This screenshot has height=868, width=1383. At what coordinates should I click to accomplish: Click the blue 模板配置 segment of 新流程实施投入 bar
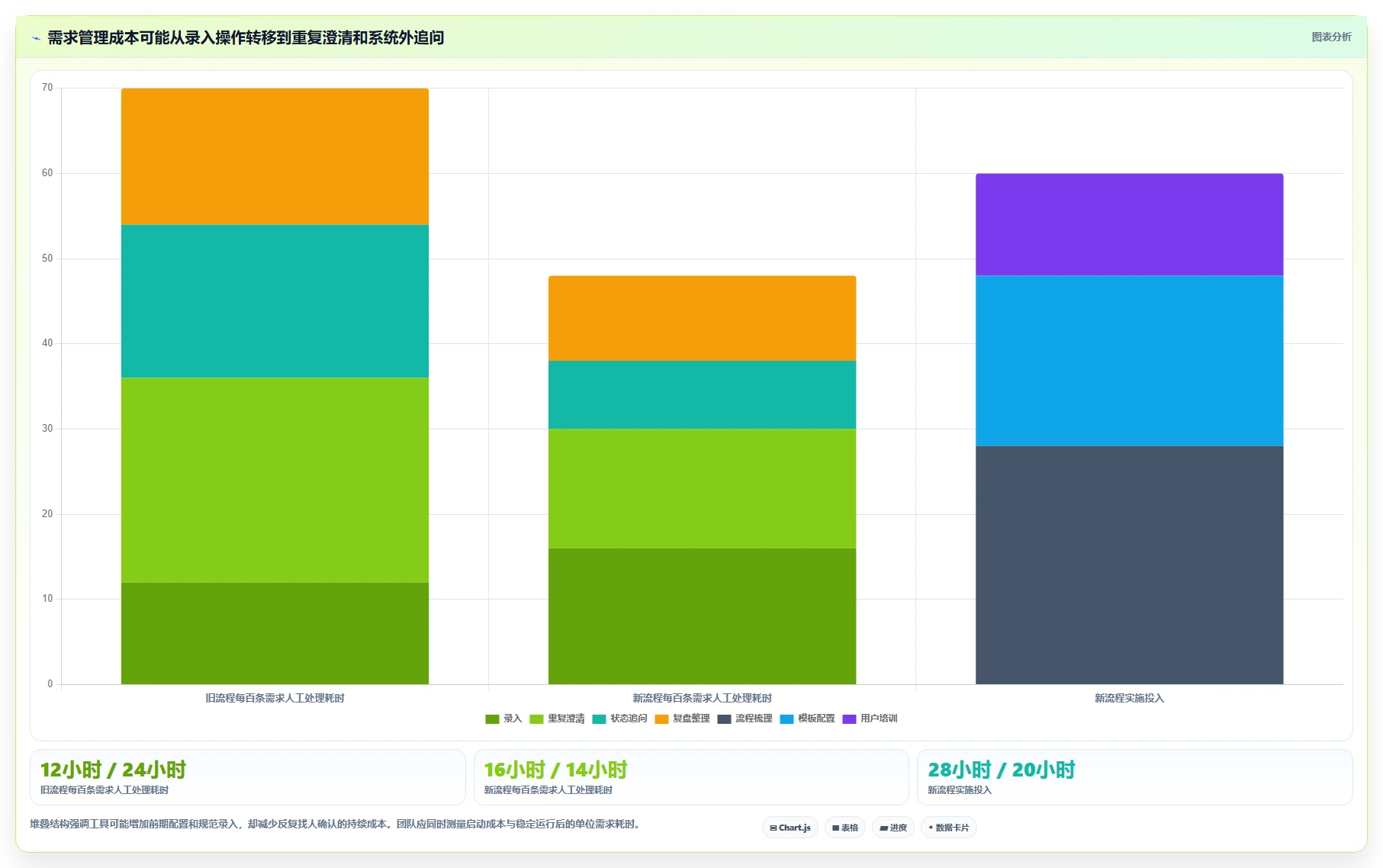point(1129,360)
